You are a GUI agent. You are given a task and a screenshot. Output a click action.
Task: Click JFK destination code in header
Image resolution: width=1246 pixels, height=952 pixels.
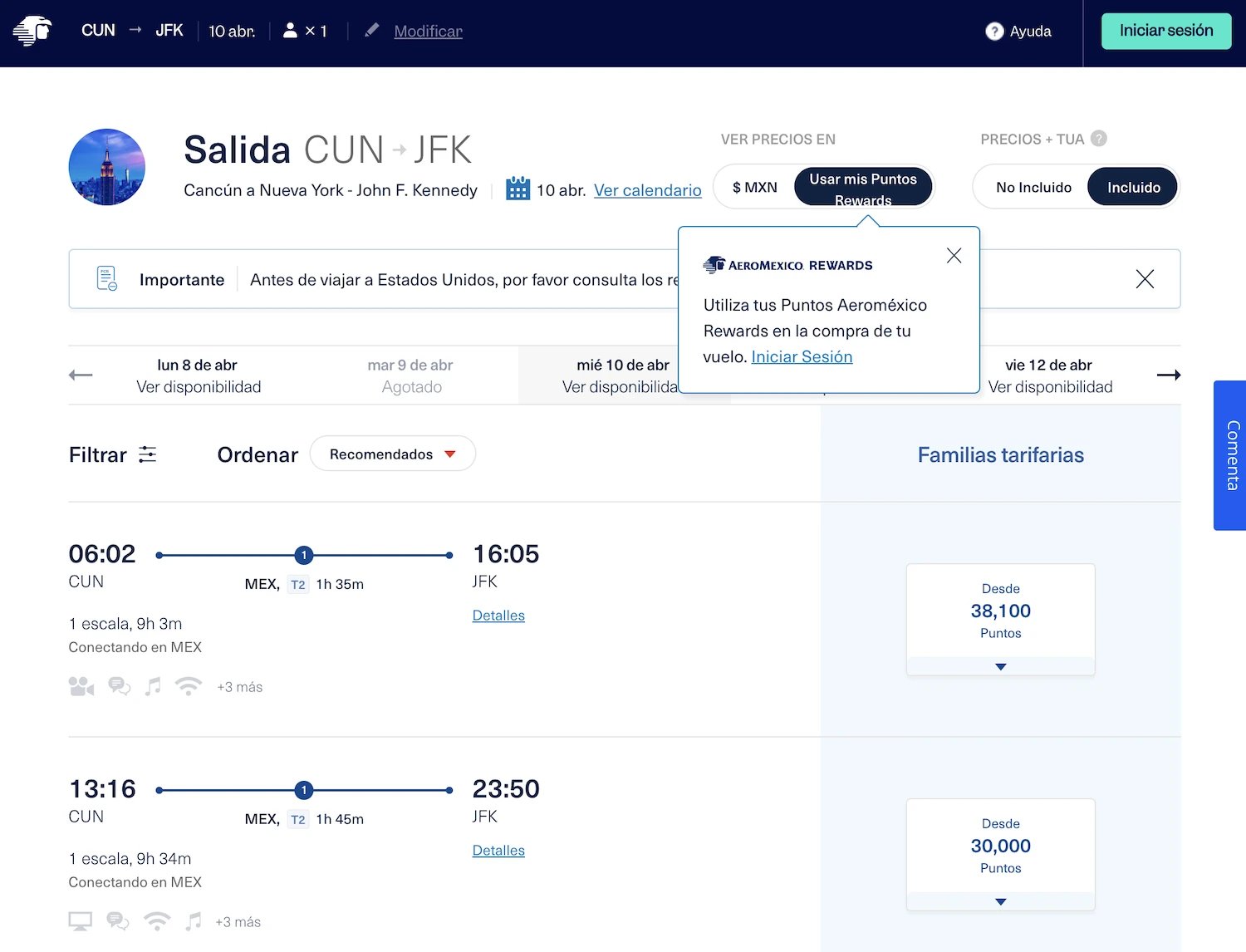coord(169,30)
